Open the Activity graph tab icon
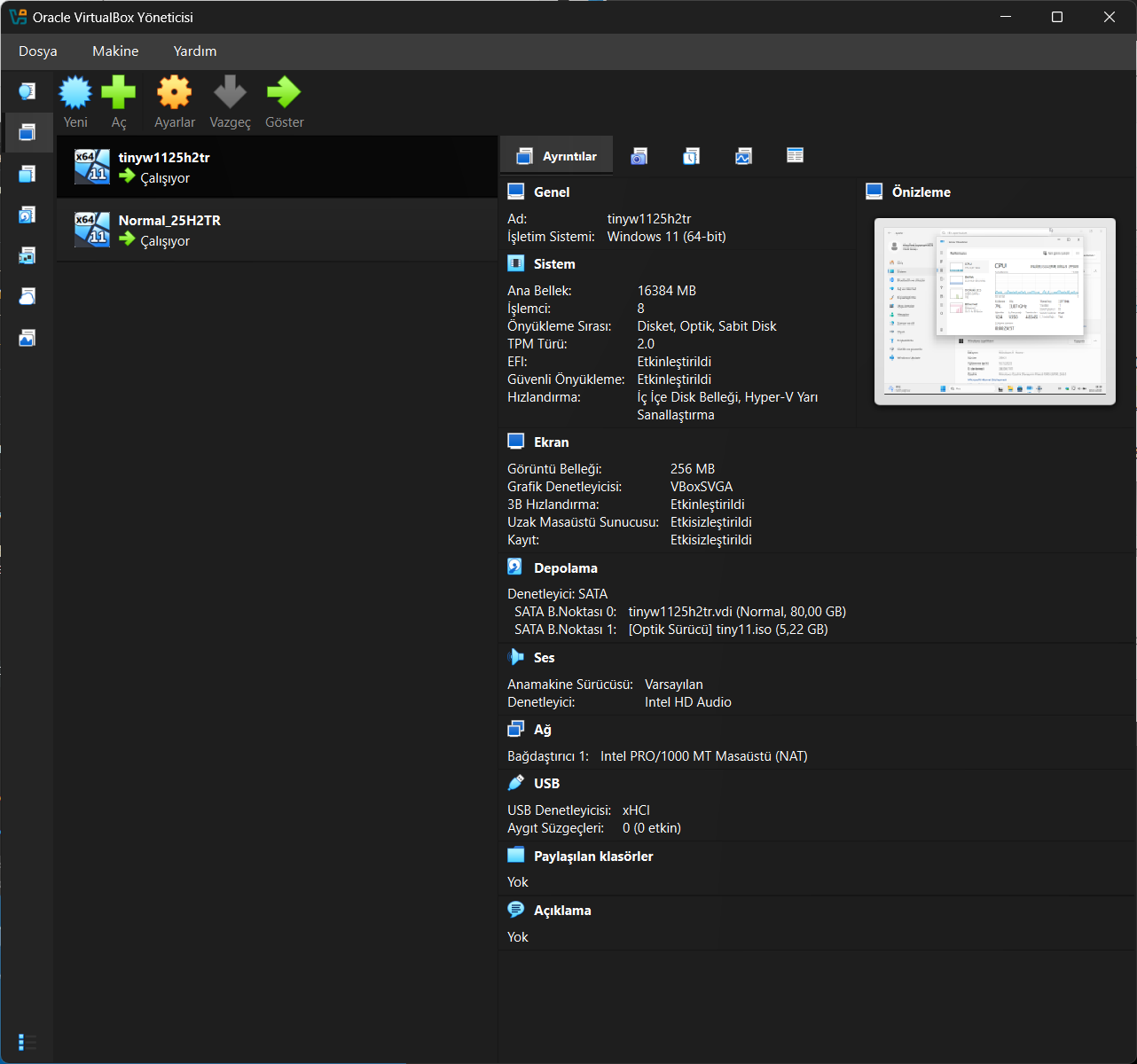The width and height of the screenshot is (1137, 1064). click(743, 156)
